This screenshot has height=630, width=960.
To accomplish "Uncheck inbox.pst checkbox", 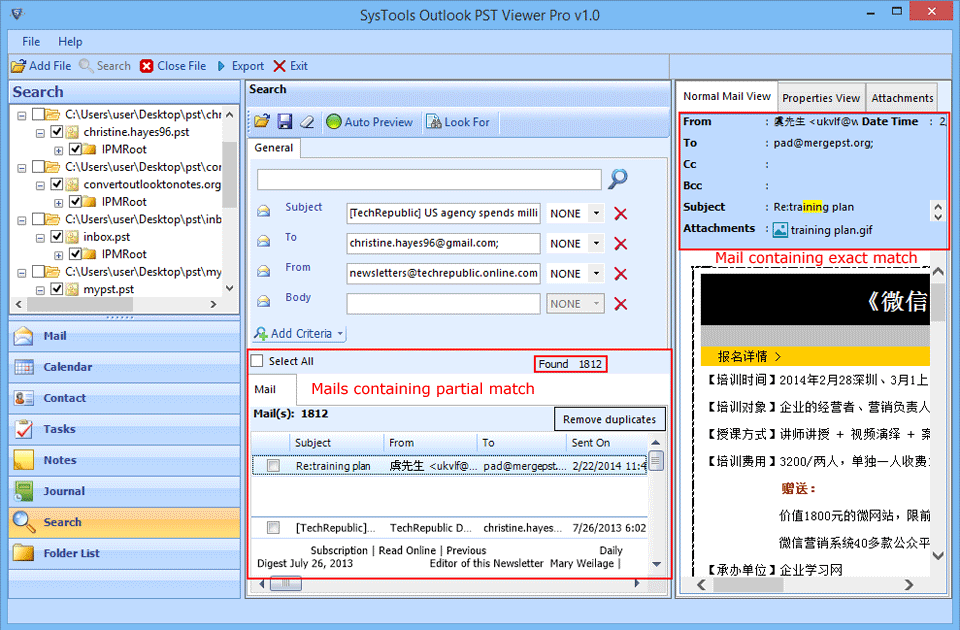I will pos(57,236).
